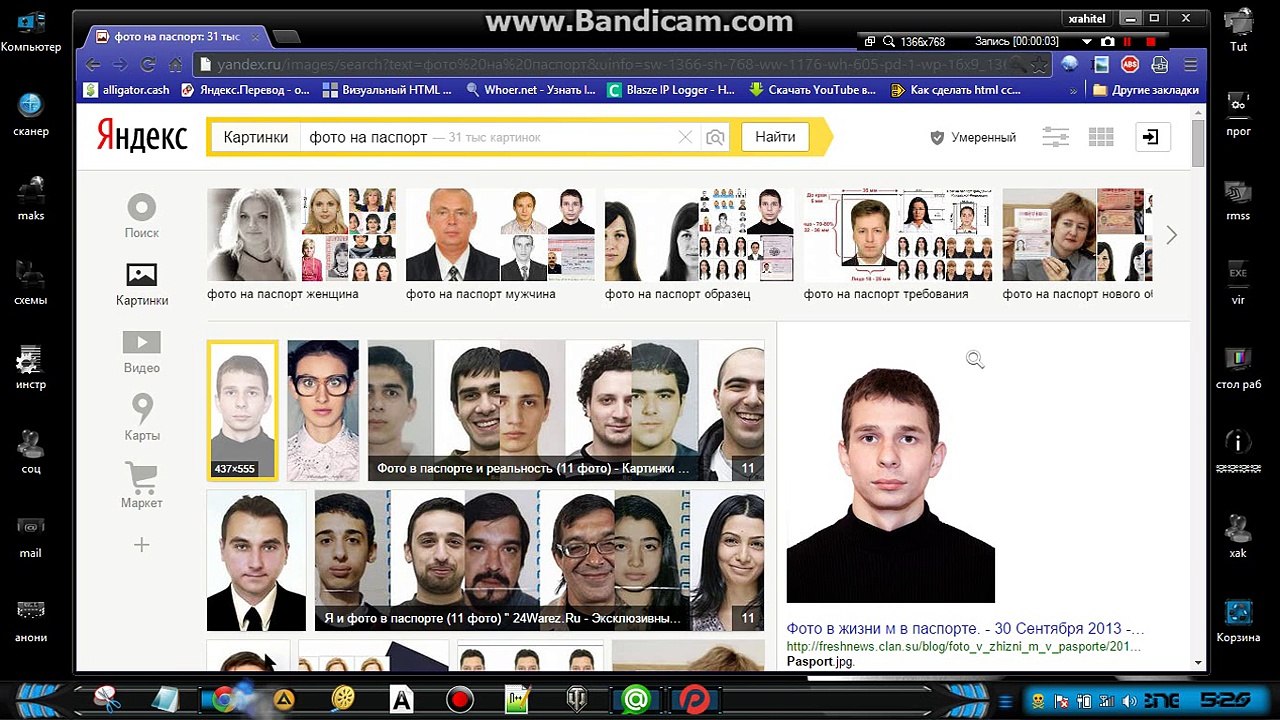The image size is (1280, 720).
Task: Open the alligator.cash bookmark
Action: tap(127, 90)
